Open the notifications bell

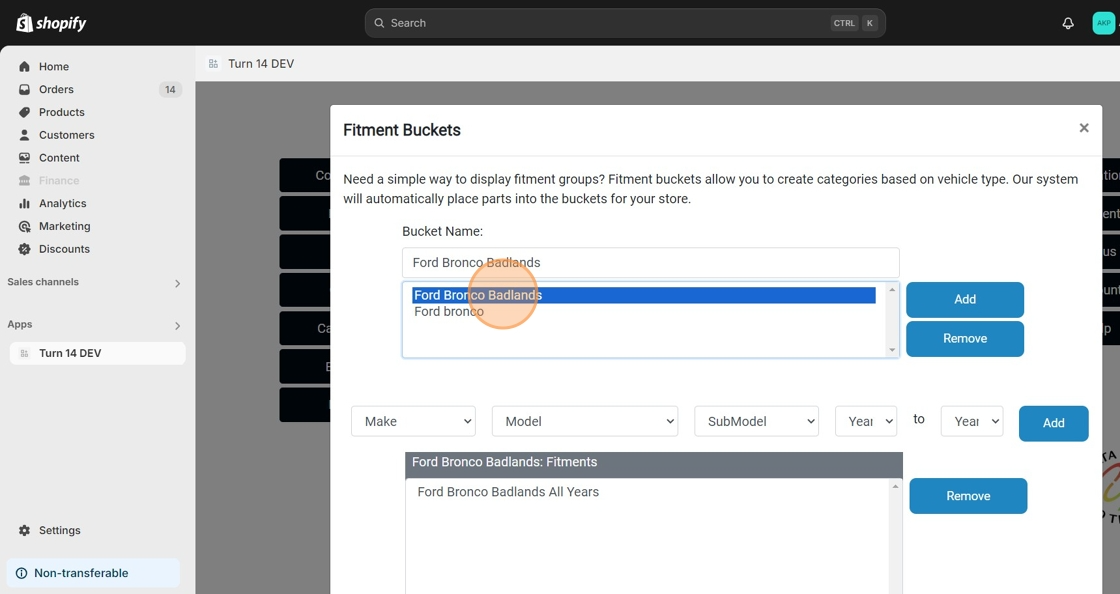pyautogui.click(x=1068, y=24)
